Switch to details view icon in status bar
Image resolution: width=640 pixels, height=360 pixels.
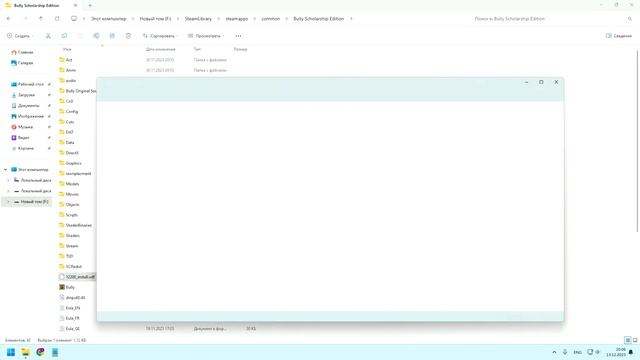(628, 340)
